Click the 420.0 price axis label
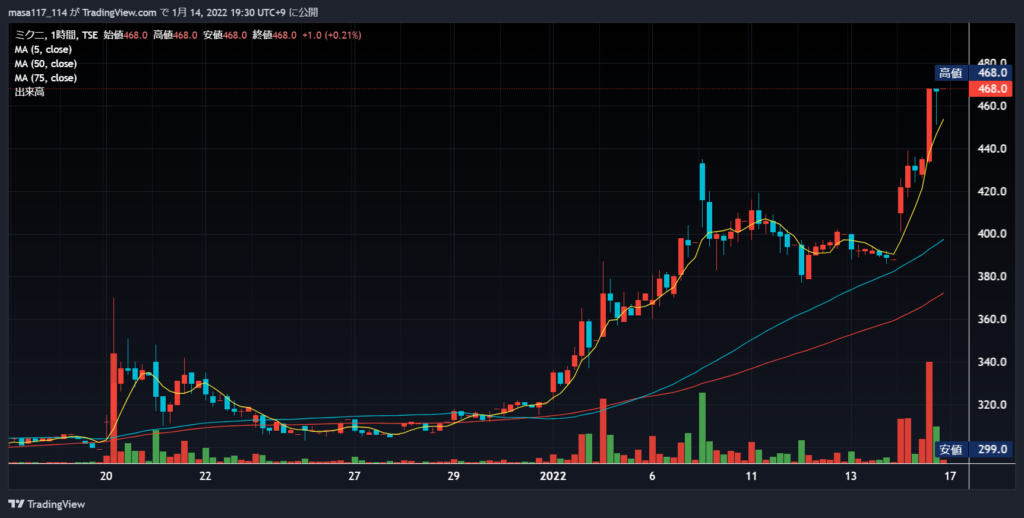The width and height of the screenshot is (1024, 518). [x=992, y=191]
